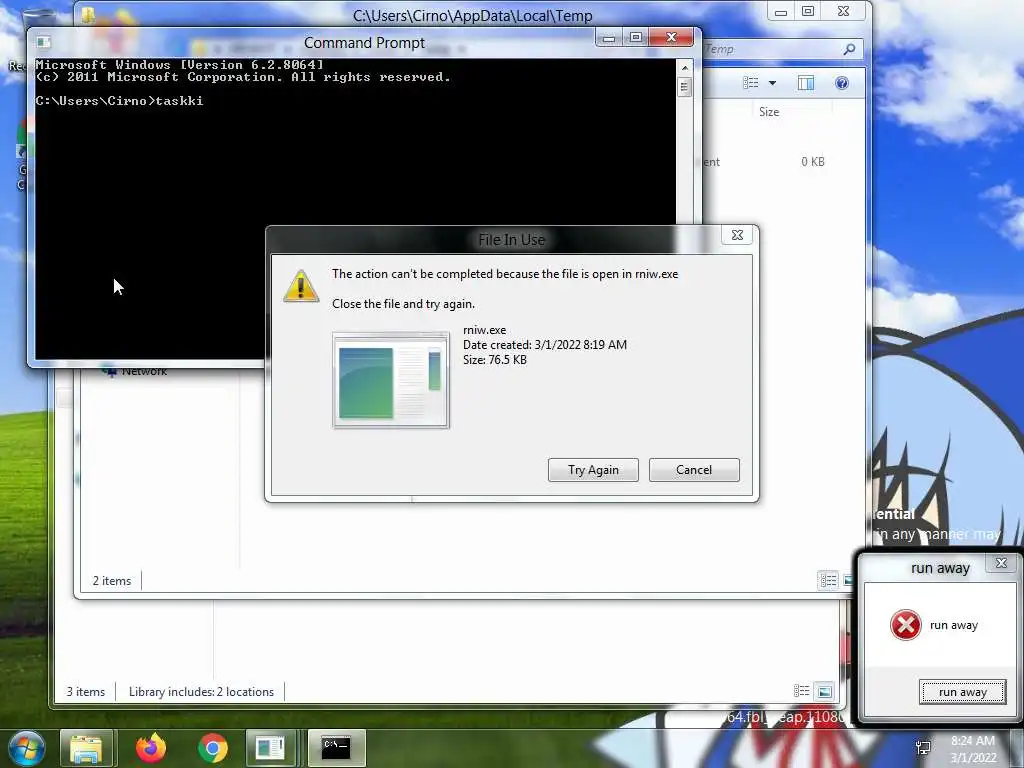Close the Temp explorer window
1024x768 pixels.
(x=844, y=12)
